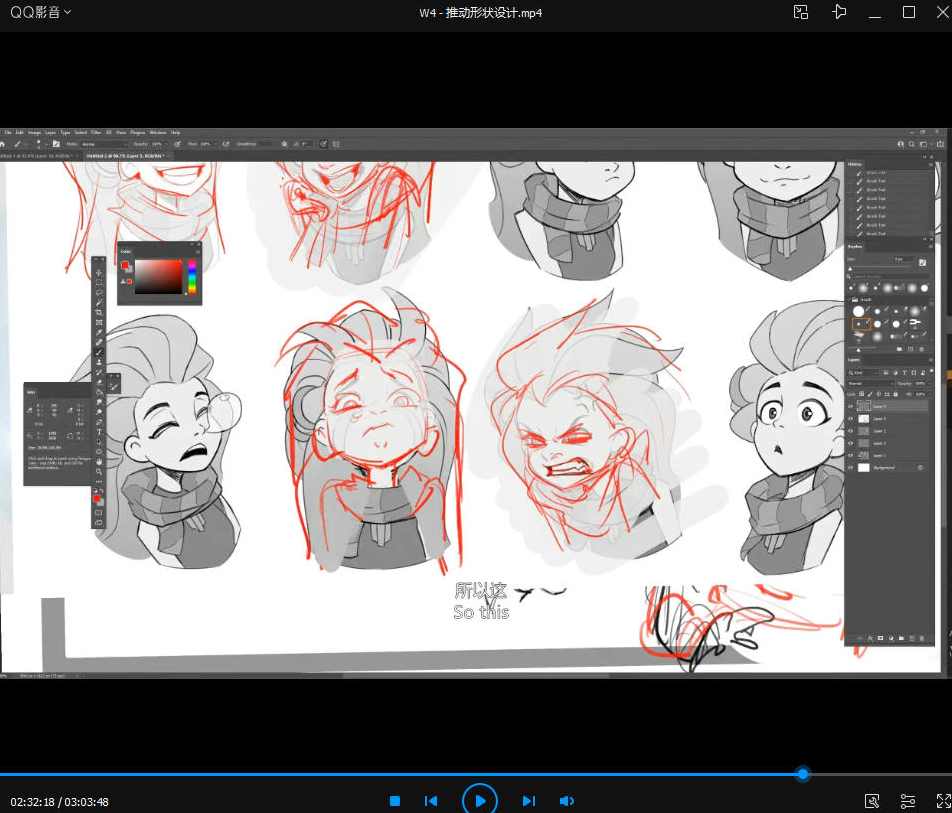Click the W4 - 推动形状设计.mp4 title
Viewport: 952px width, 813px height.
pos(480,13)
